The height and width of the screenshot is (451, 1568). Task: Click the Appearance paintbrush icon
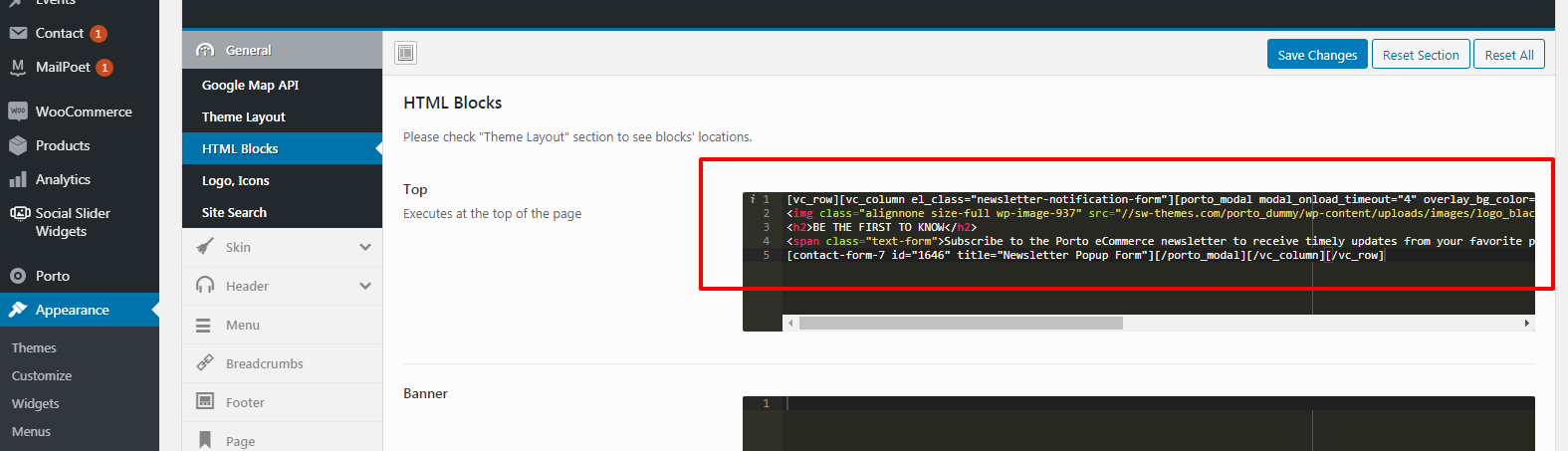pos(18,310)
